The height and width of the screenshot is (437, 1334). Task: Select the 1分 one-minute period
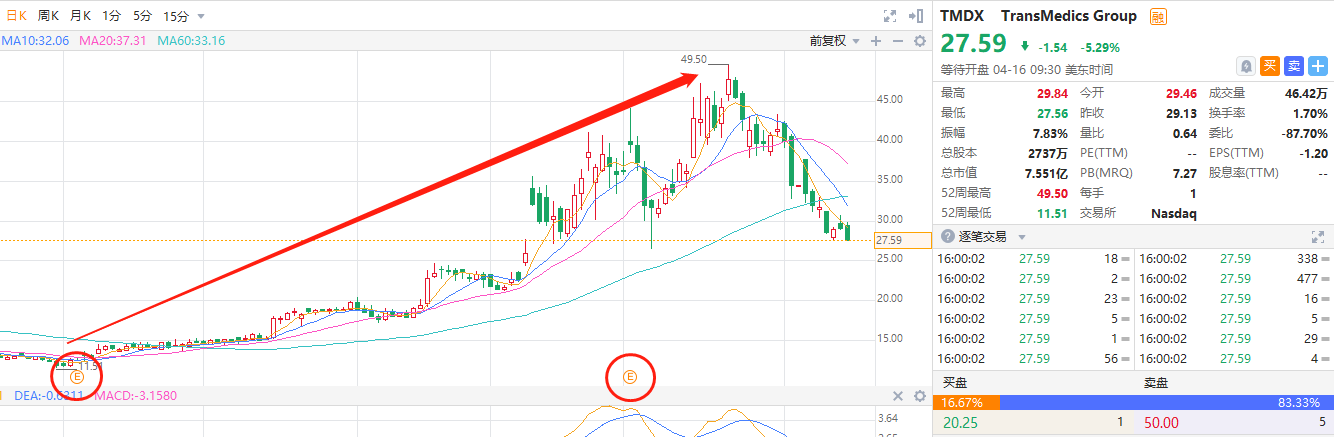(111, 16)
